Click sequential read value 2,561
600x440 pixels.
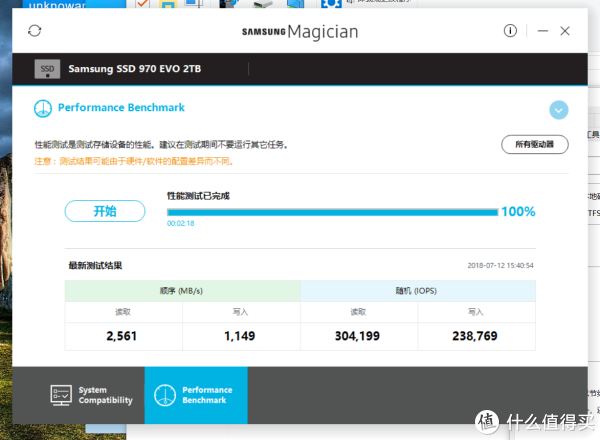click(122, 336)
